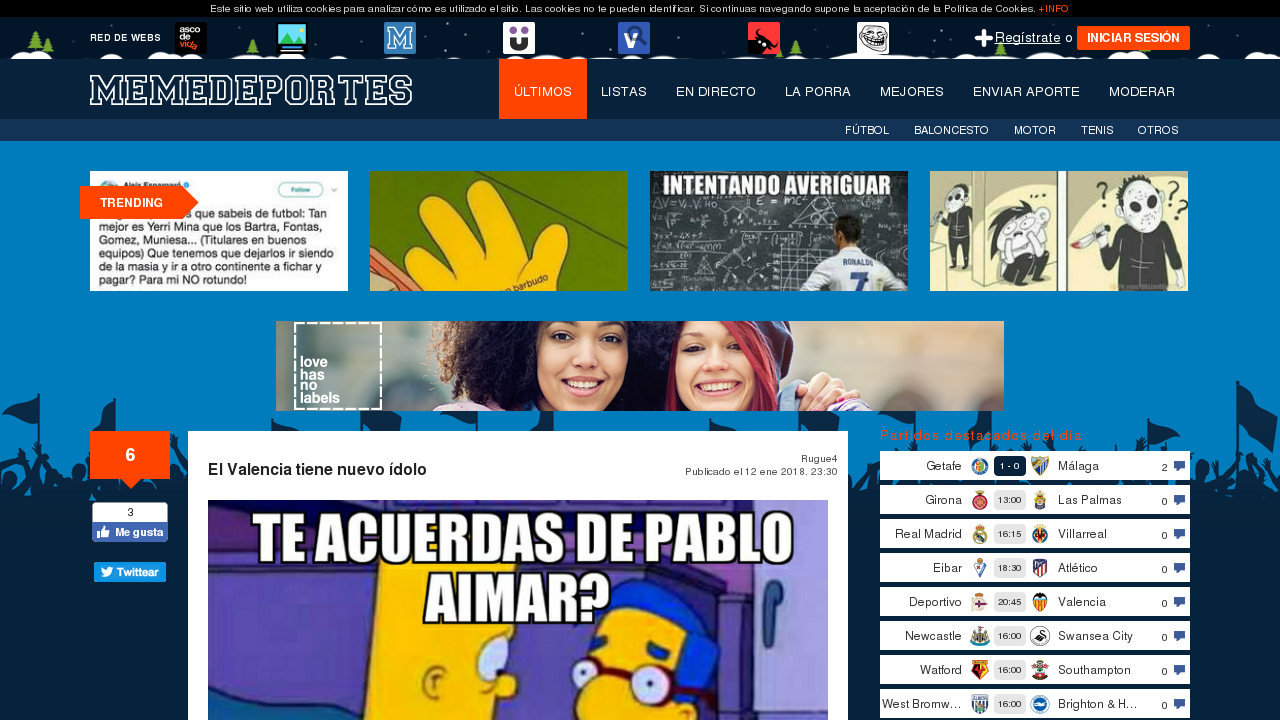The width and height of the screenshot is (1280, 720).
Task: Click the plus icon beside Regístrate
Action: click(984, 38)
